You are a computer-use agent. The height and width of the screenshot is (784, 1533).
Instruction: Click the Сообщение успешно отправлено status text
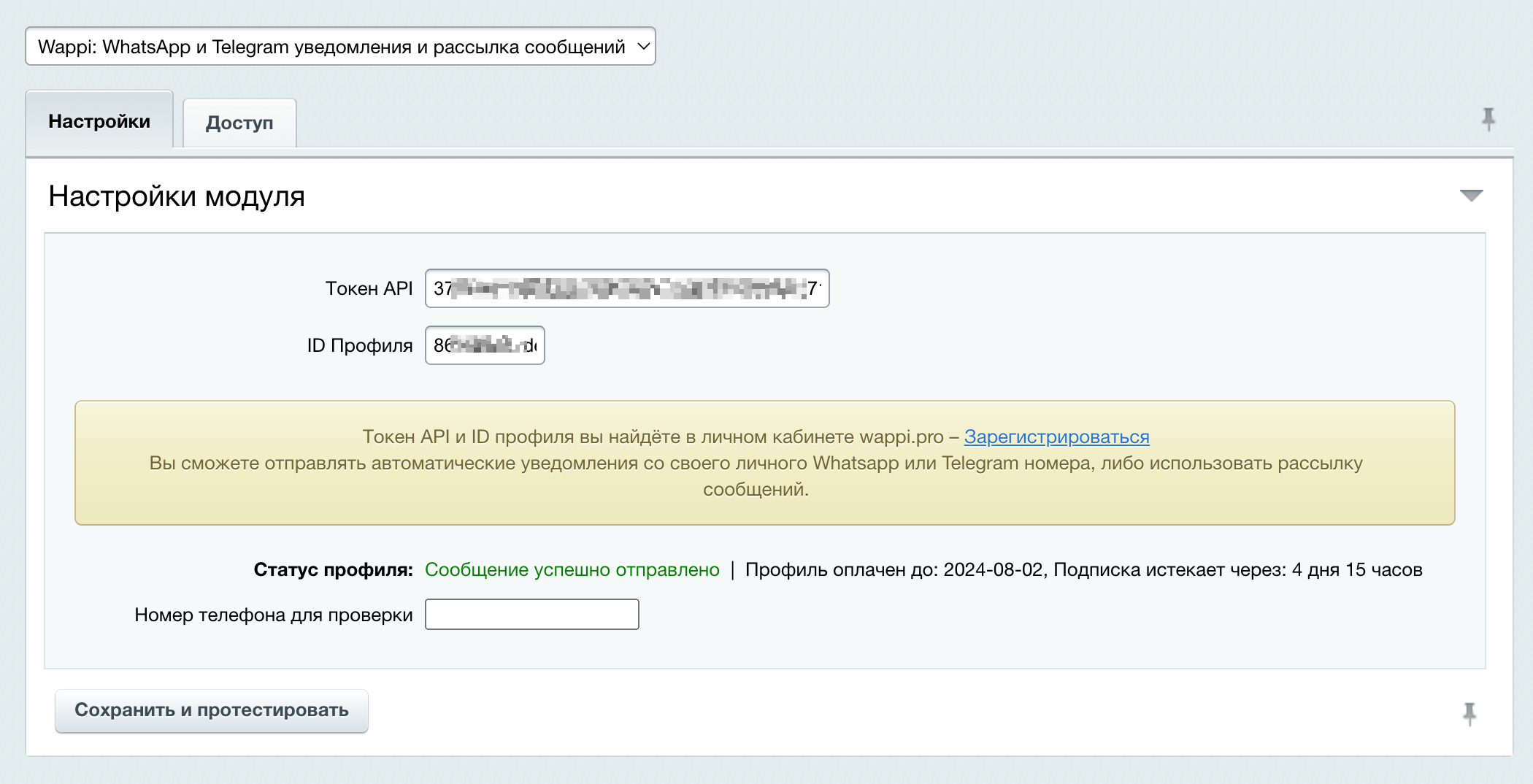(572, 570)
